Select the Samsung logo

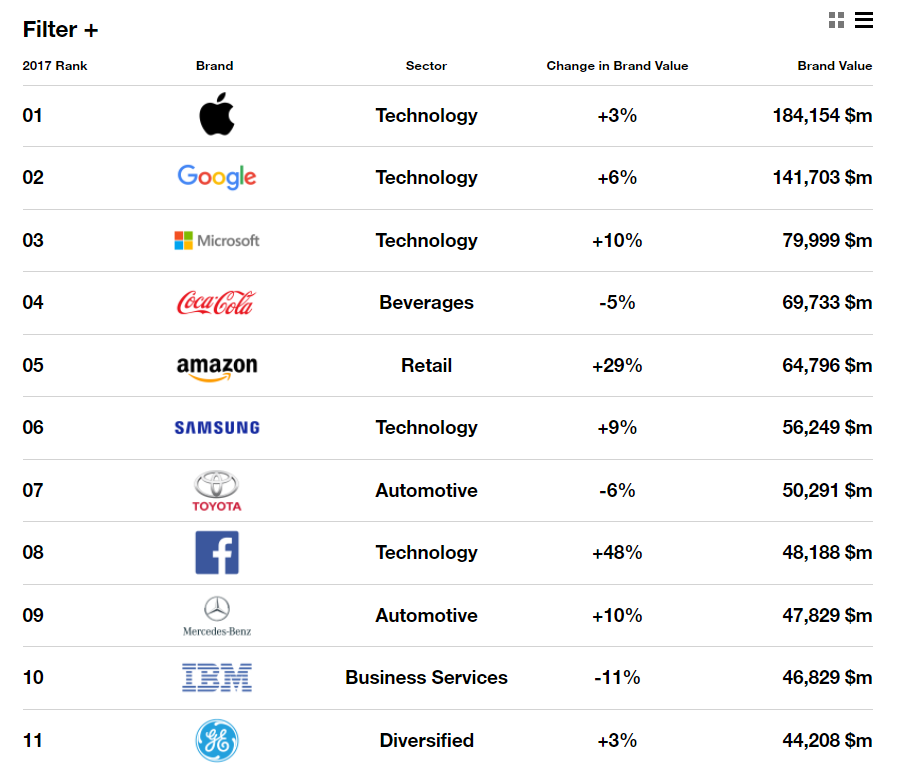coord(217,427)
